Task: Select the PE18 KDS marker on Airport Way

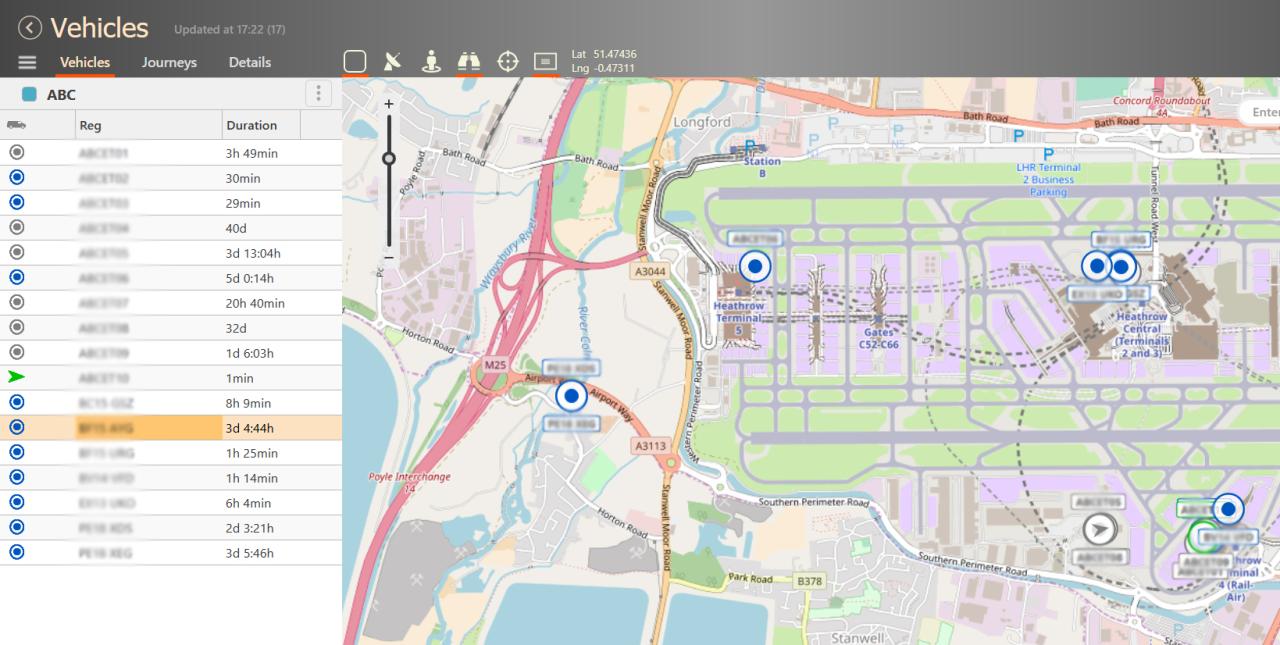Action: click(570, 396)
